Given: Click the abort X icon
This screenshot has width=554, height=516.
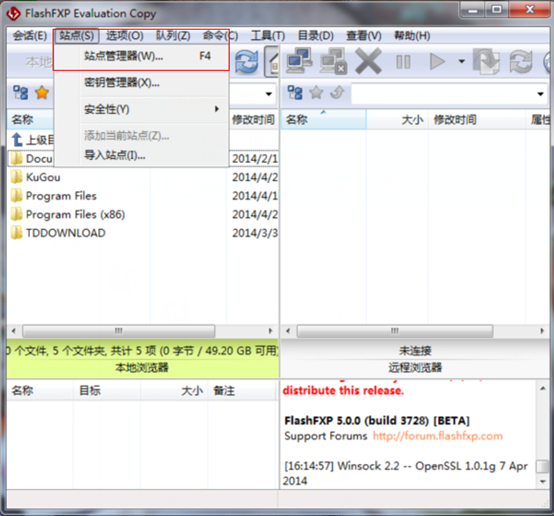Looking at the screenshot, I should pyautogui.click(x=368, y=61).
